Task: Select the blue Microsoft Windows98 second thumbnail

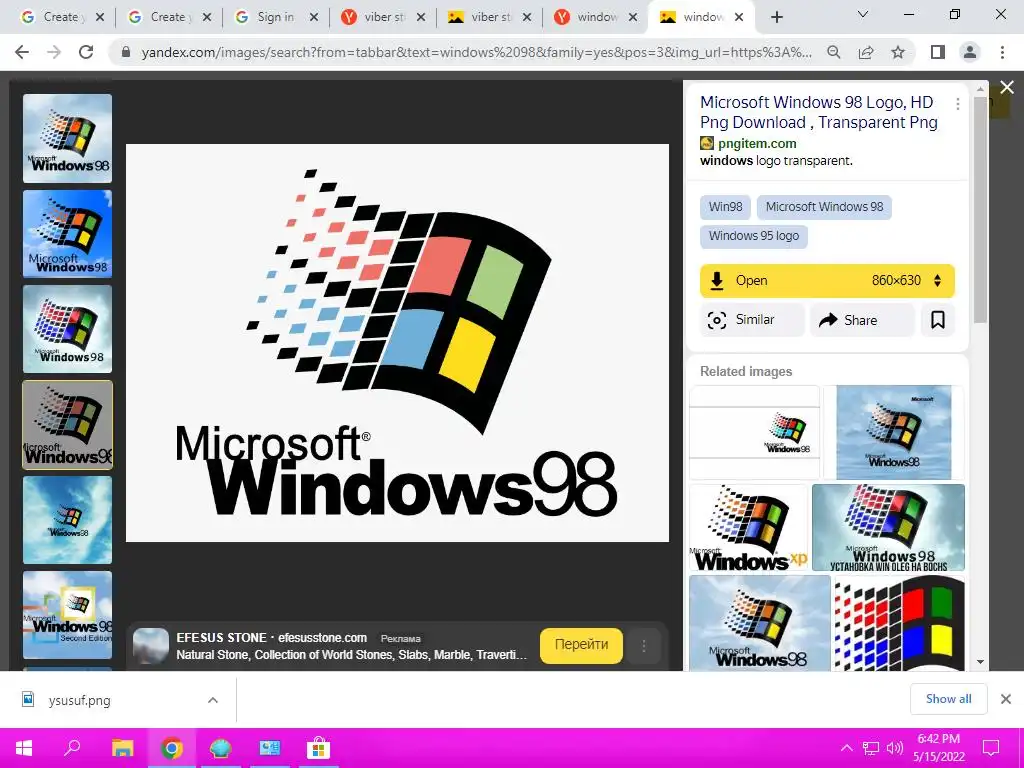Action: 67,234
